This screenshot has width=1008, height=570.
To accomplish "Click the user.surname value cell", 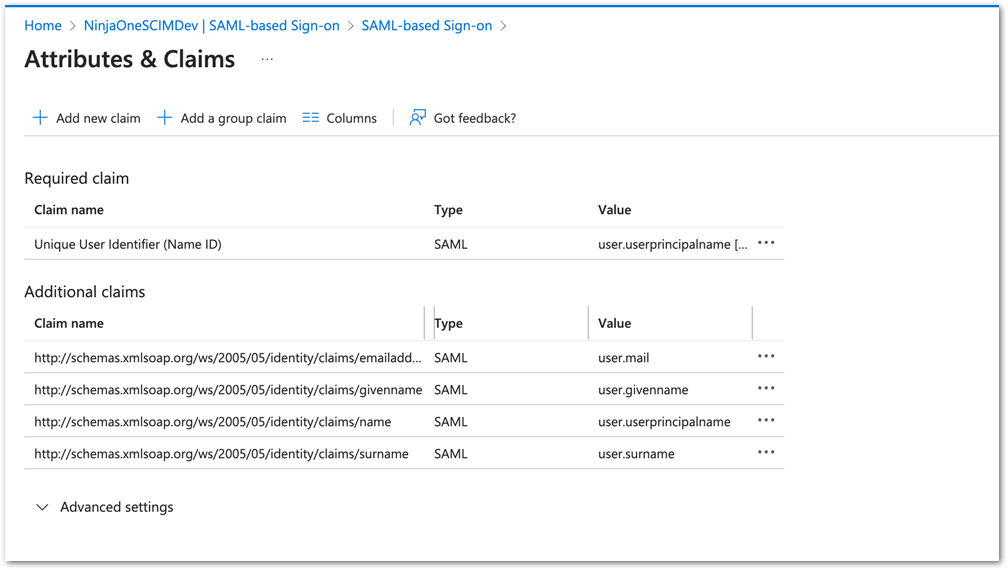I will (636, 454).
